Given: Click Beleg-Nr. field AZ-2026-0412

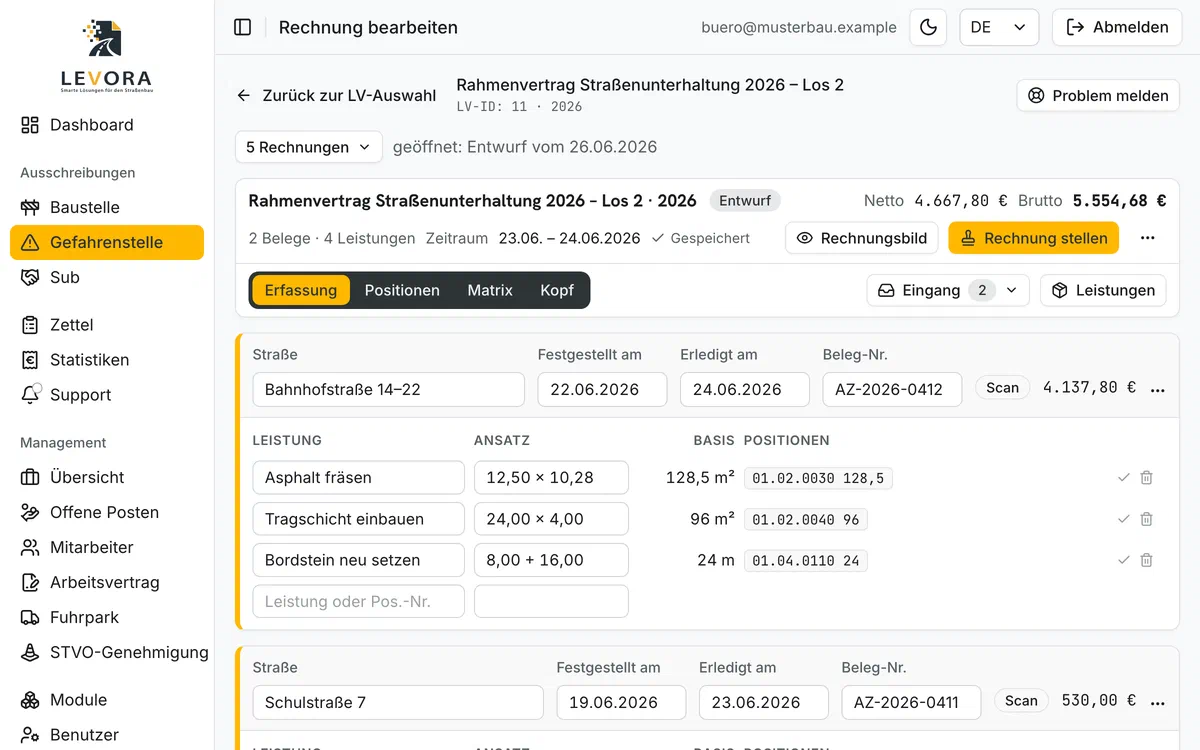Looking at the screenshot, I should pyautogui.click(x=892, y=390).
